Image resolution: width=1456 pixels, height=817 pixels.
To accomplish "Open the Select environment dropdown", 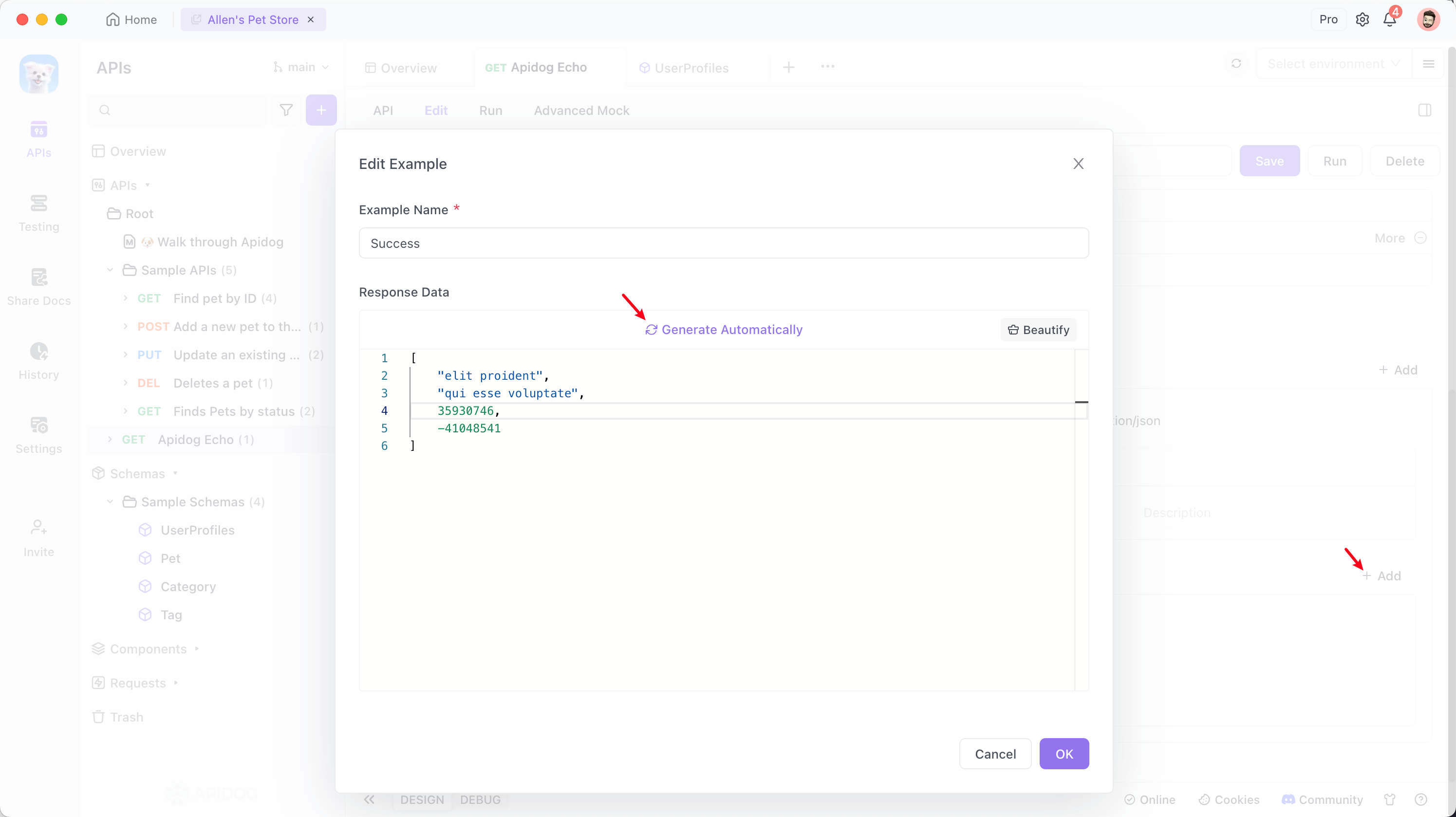I will coord(1333,64).
